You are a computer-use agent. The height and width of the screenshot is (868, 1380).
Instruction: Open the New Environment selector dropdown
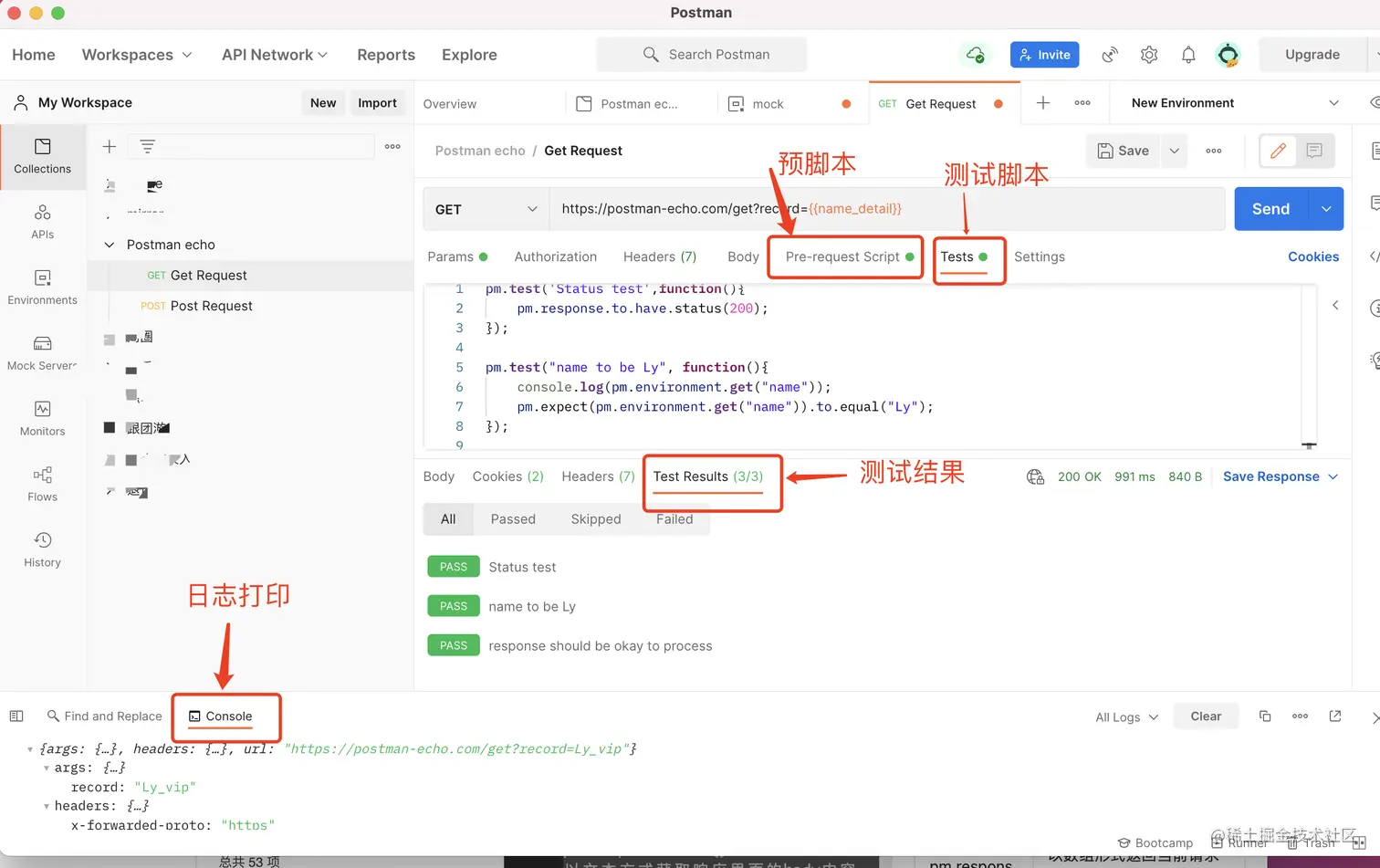[x=1236, y=103]
